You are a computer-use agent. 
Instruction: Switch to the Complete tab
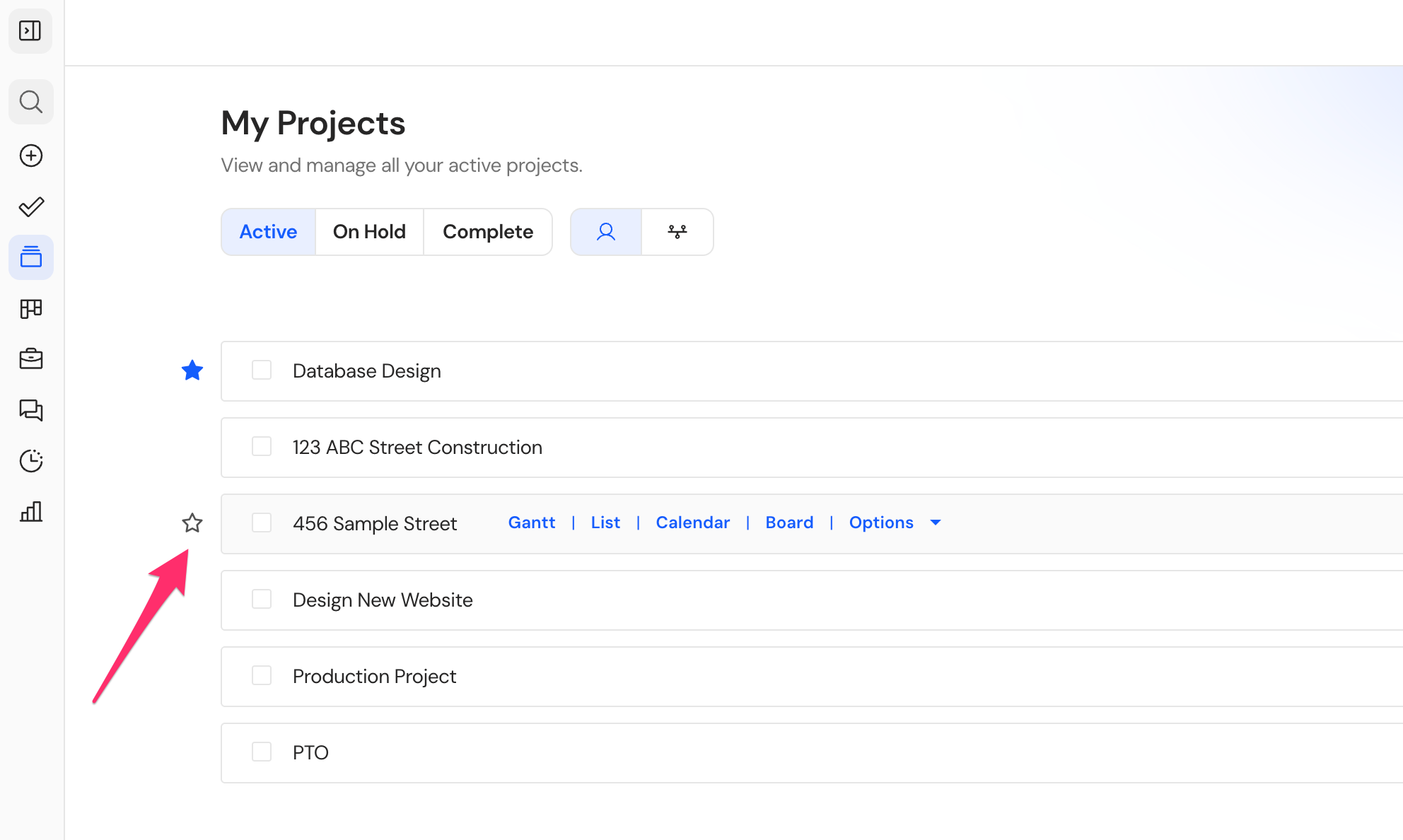click(488, 232)
